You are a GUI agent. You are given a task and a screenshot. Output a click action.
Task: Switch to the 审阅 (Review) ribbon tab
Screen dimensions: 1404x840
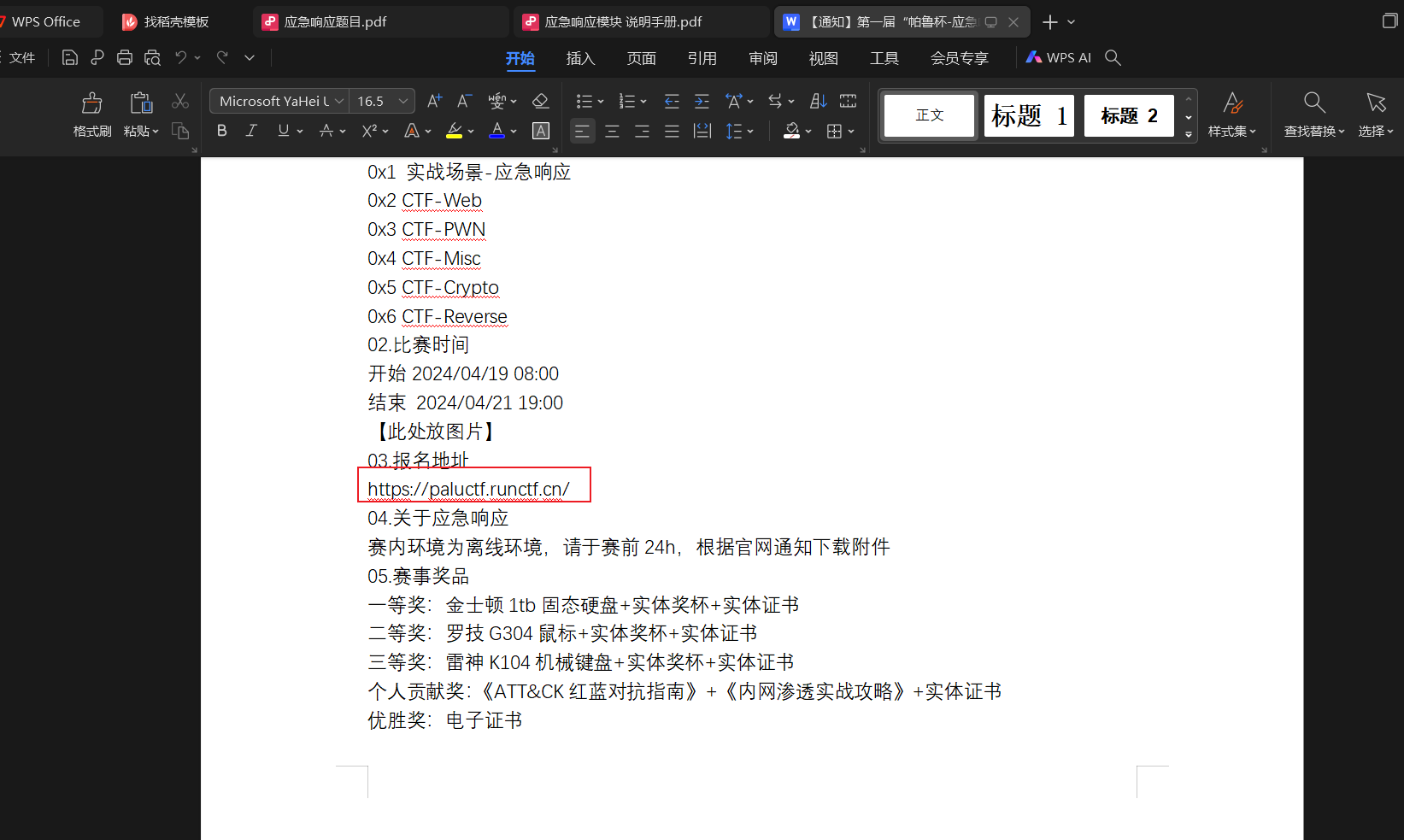click(762, 57)
